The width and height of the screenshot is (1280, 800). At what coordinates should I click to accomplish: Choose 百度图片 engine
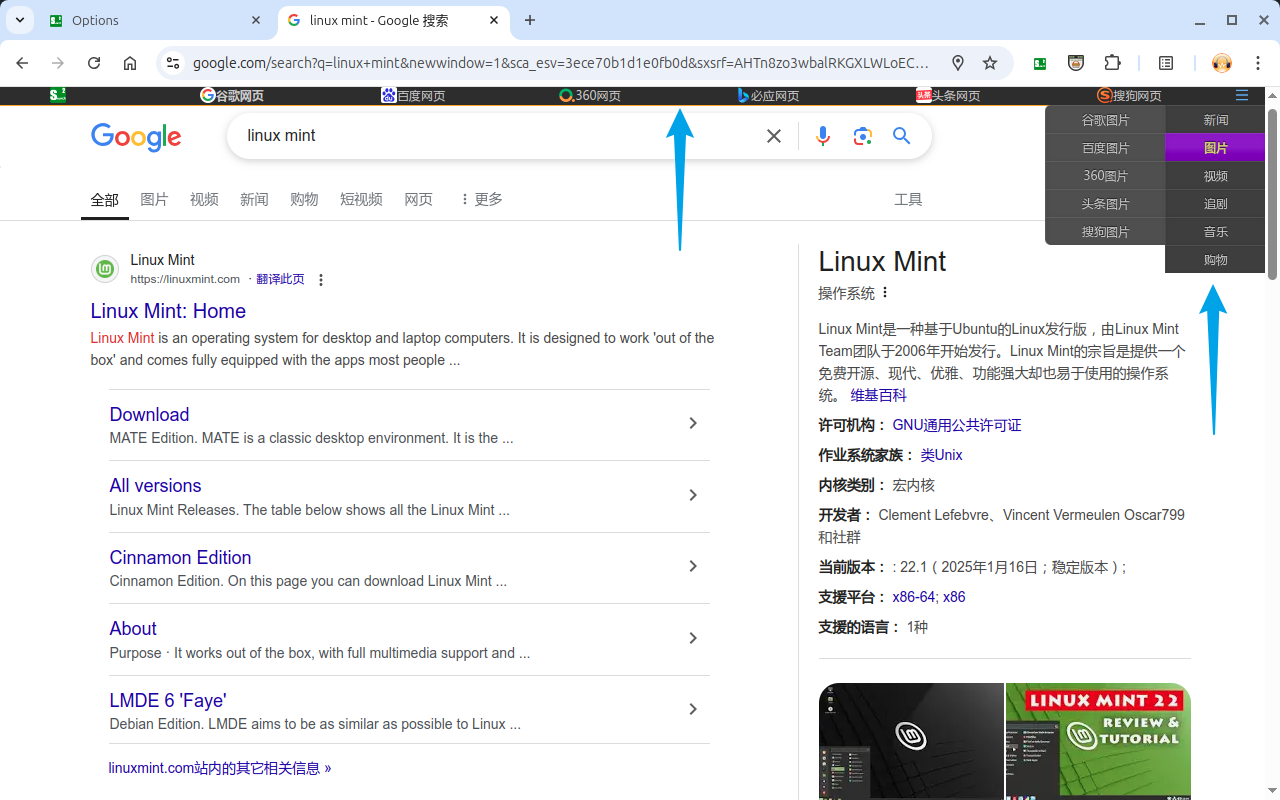click(1105, 148)
